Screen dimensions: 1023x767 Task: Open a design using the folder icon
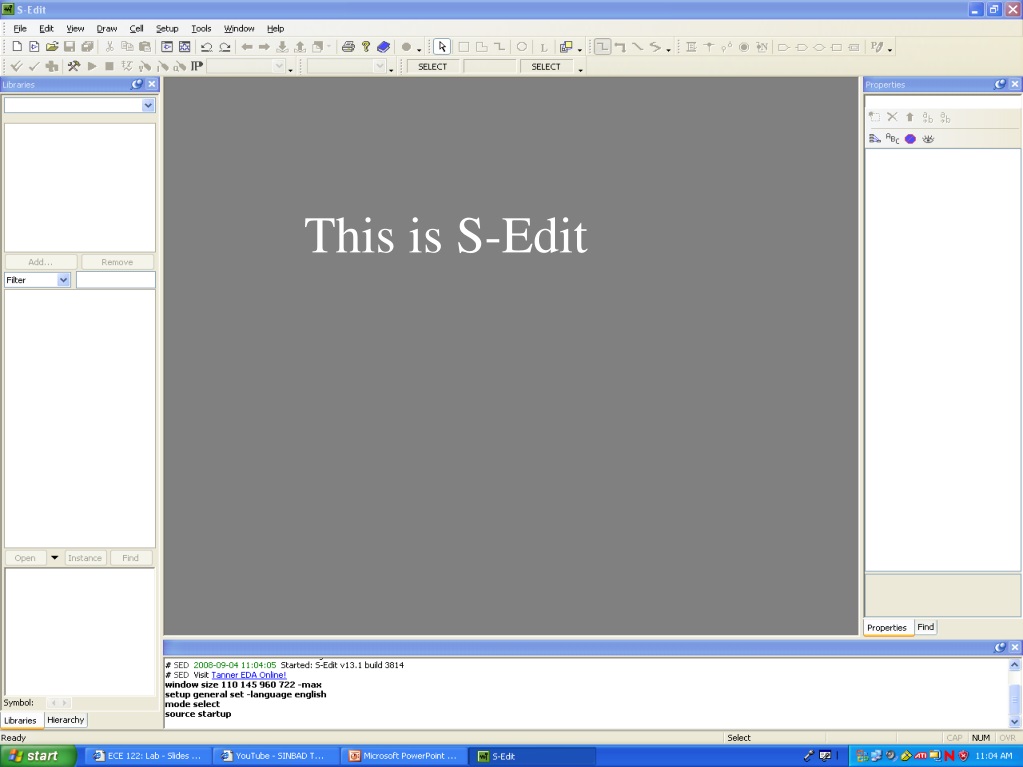tap(52, 46)
